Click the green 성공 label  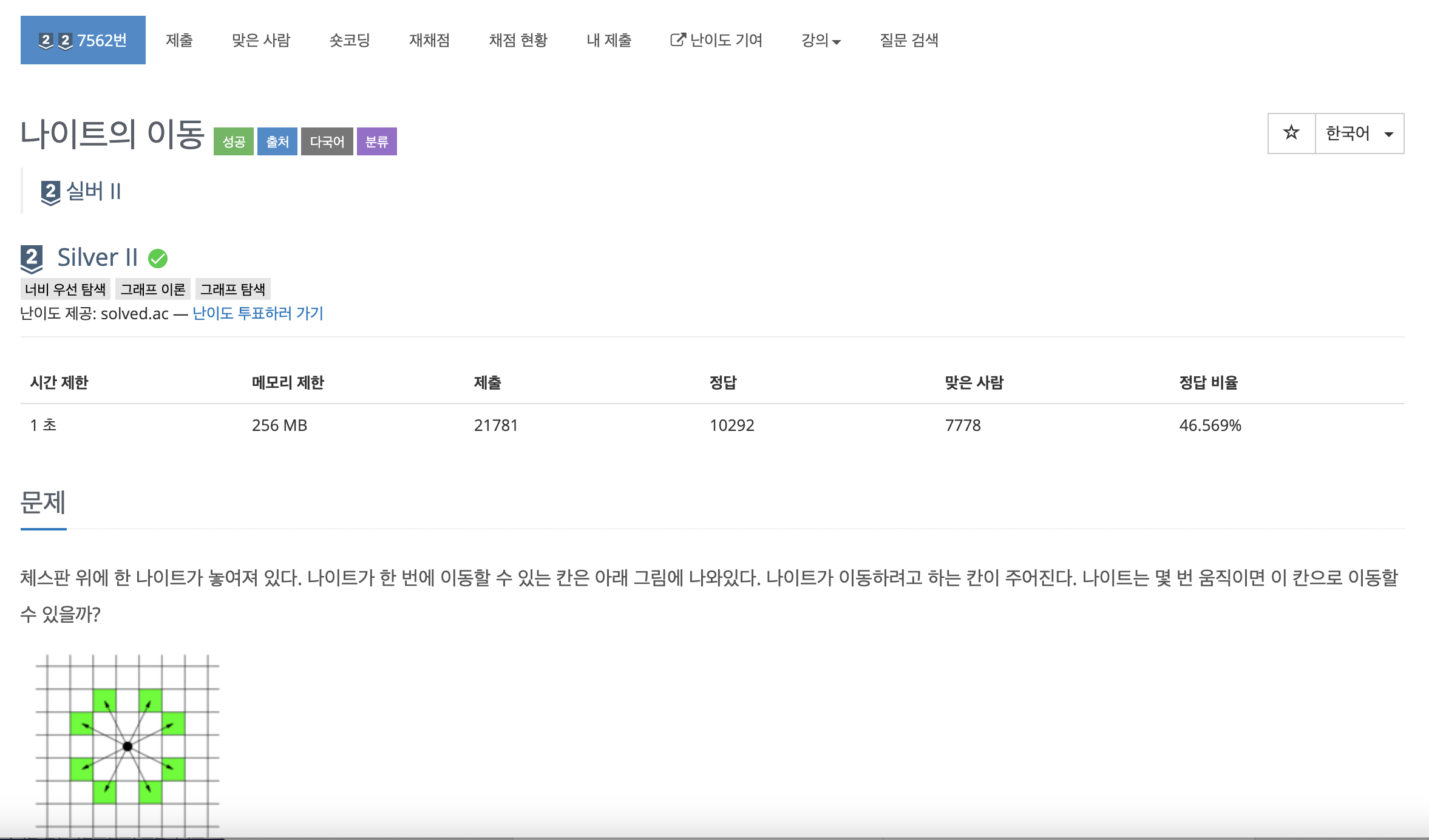[x=233, y=141]
